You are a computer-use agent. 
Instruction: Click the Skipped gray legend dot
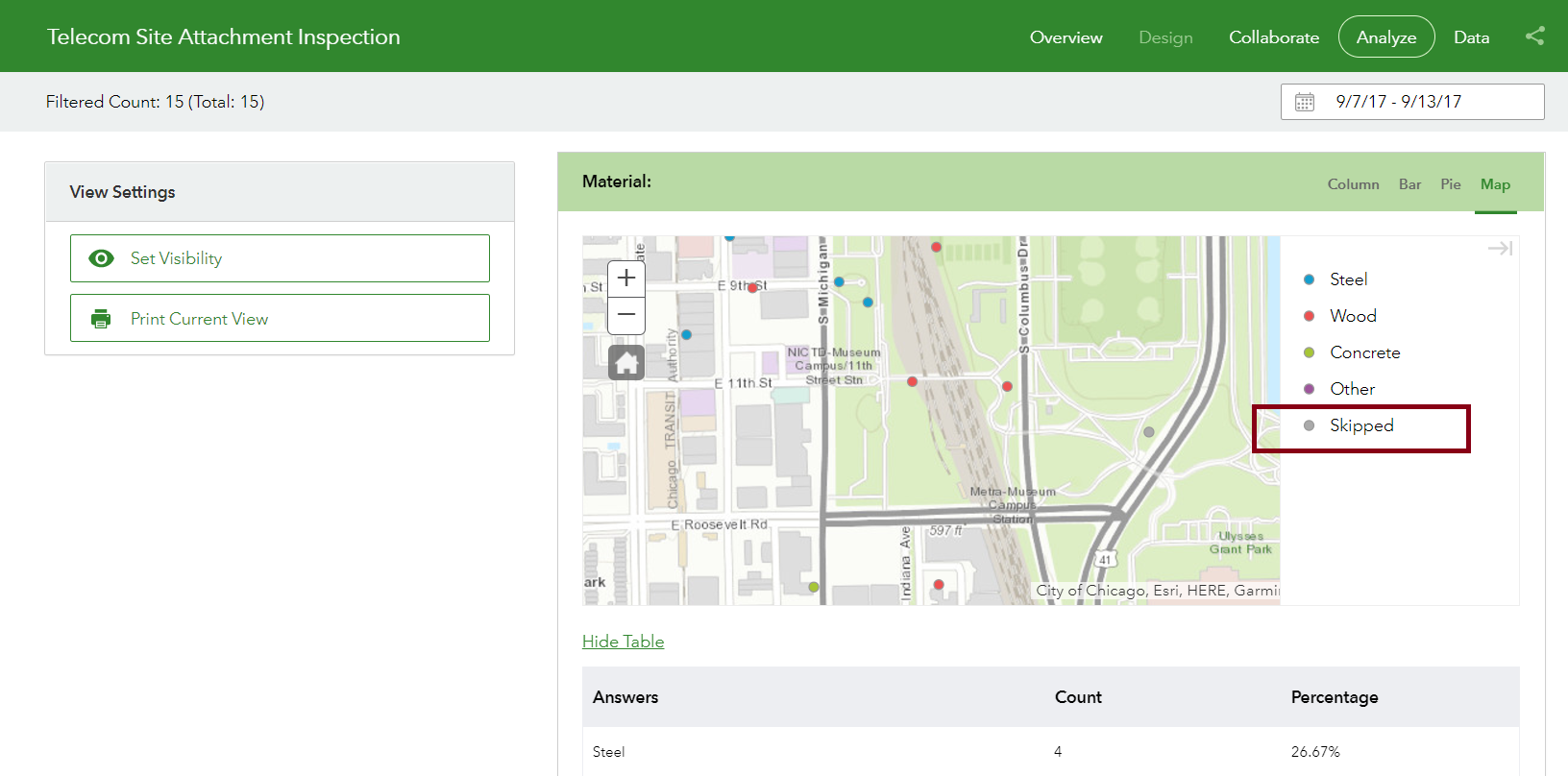(x=1309, y=425)
